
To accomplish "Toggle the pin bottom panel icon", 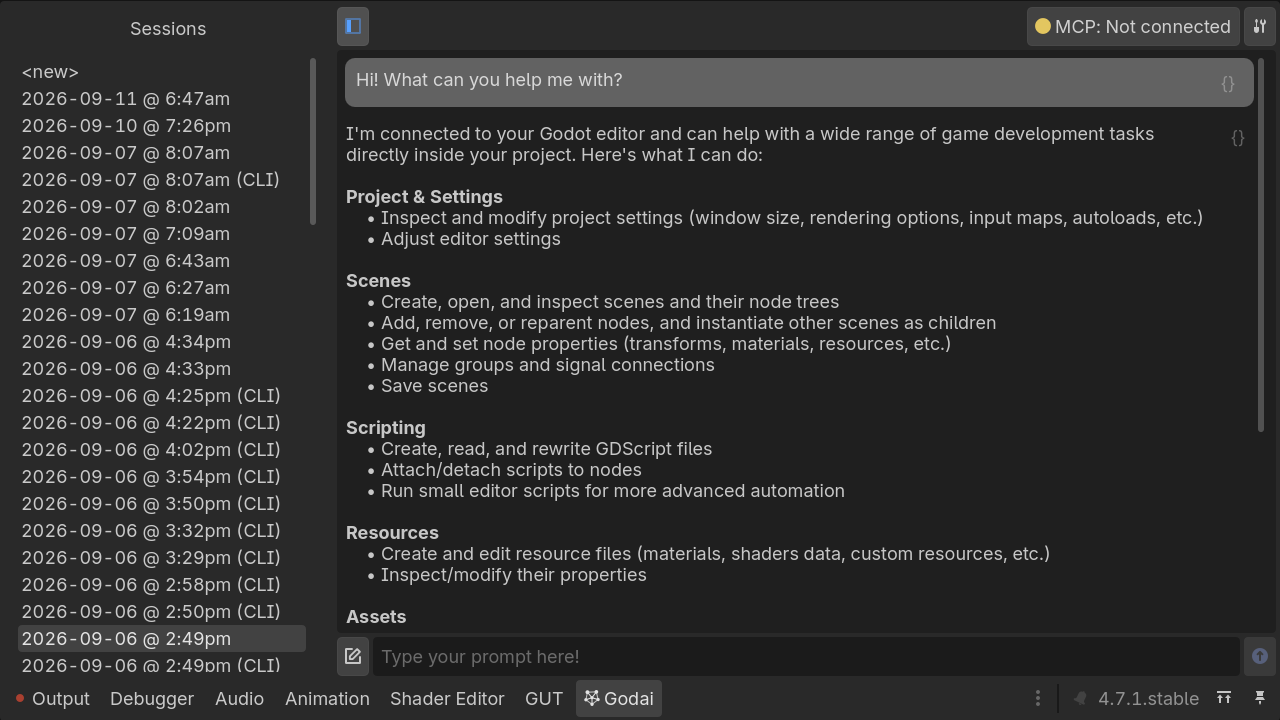I will pos(1260,698).
